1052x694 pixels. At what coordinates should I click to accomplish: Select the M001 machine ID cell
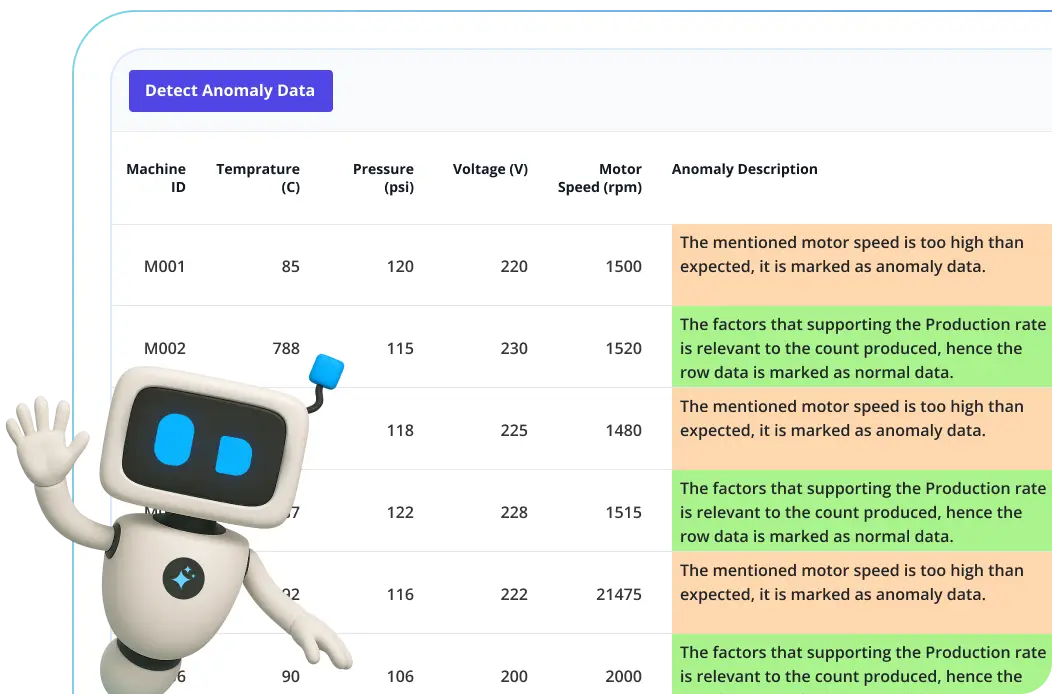pos(165,267)
